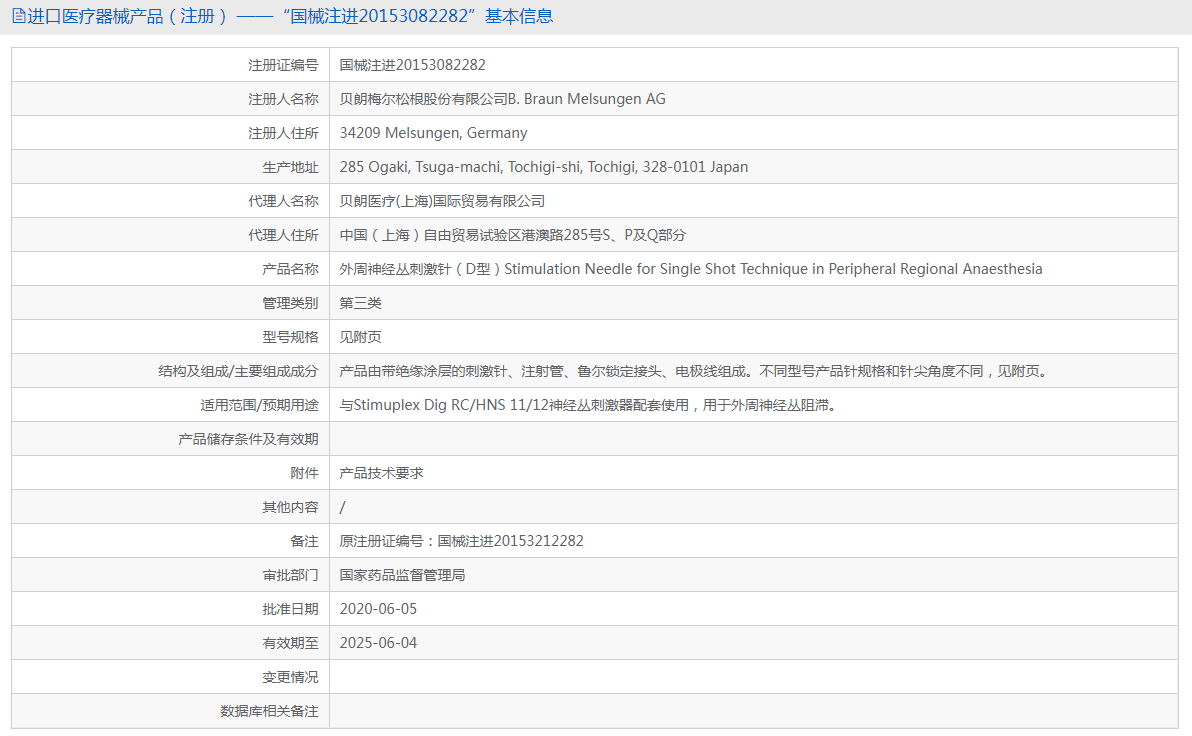Screen dimensions: 1192x736
Task: Click the 代理人名称 label
Action: tap(283, 201)
